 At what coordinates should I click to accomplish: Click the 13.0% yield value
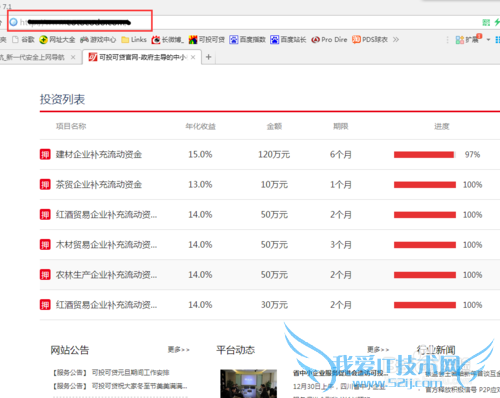[200, 184]
